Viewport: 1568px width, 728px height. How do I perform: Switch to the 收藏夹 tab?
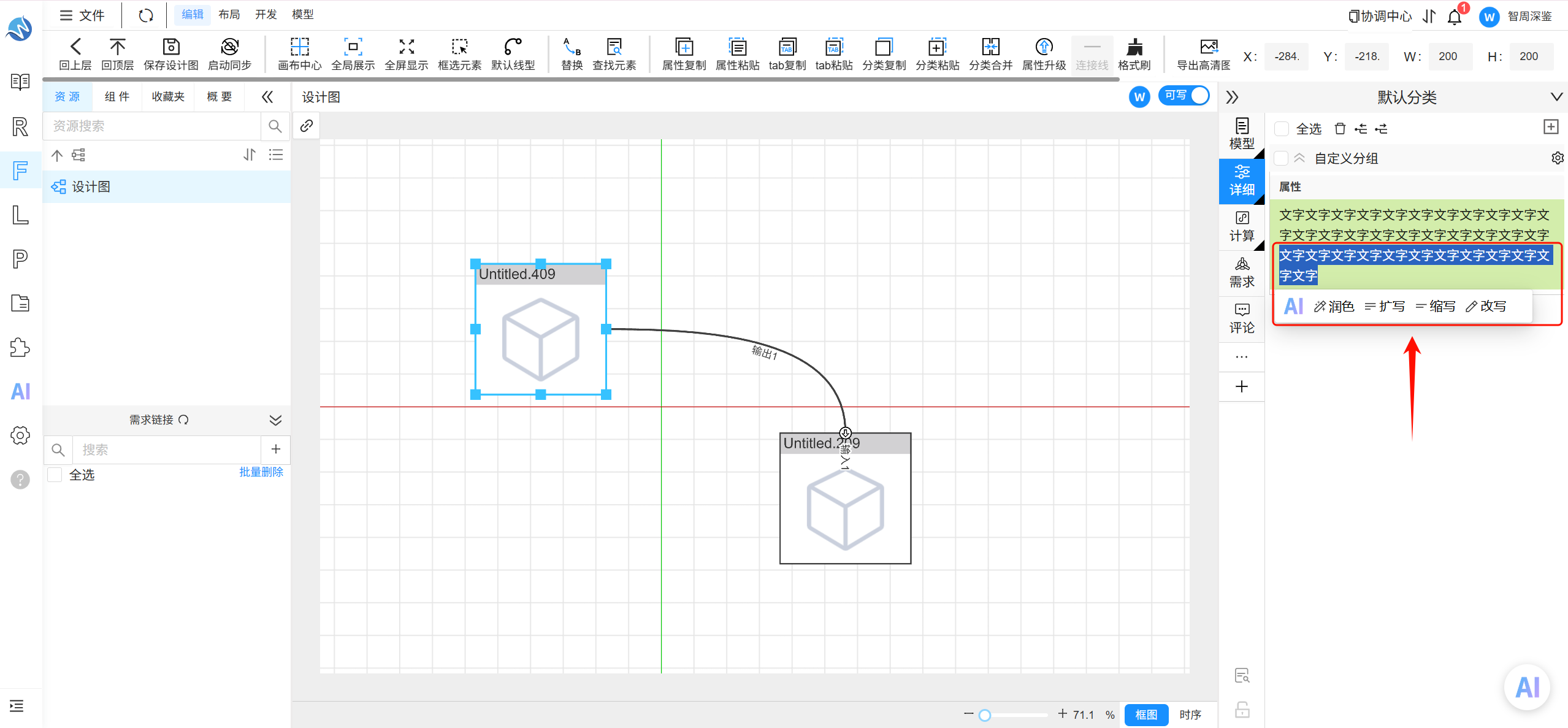coord(168,97)
